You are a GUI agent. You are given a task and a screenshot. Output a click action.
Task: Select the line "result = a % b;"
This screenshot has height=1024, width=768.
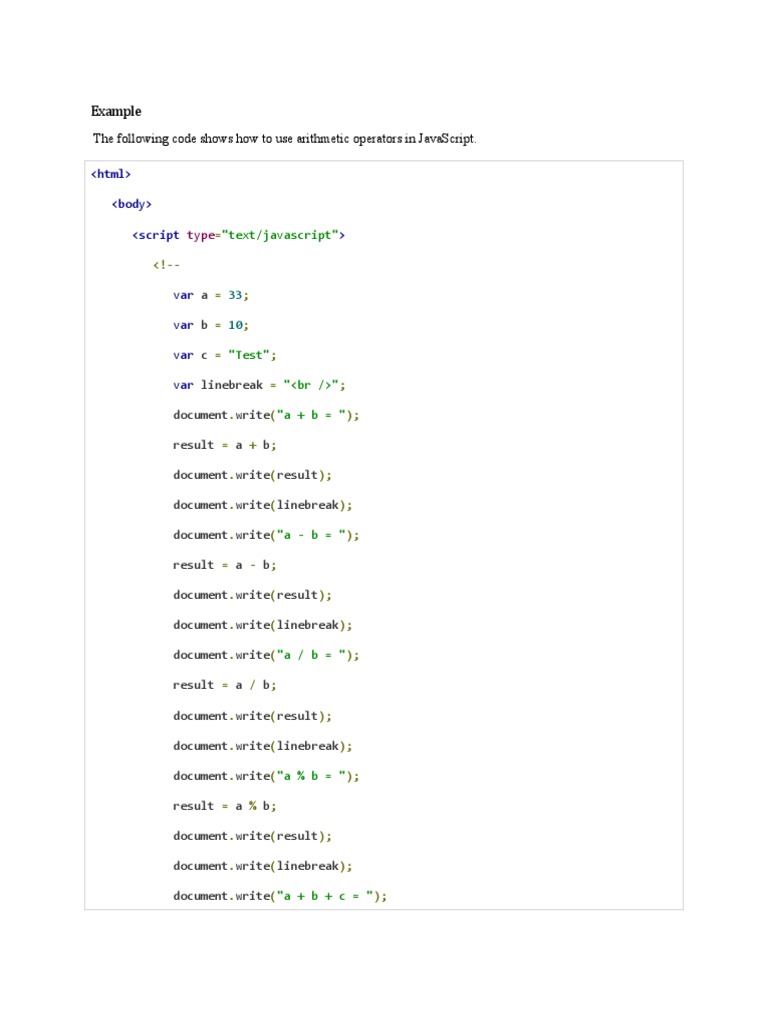point(225,806)
